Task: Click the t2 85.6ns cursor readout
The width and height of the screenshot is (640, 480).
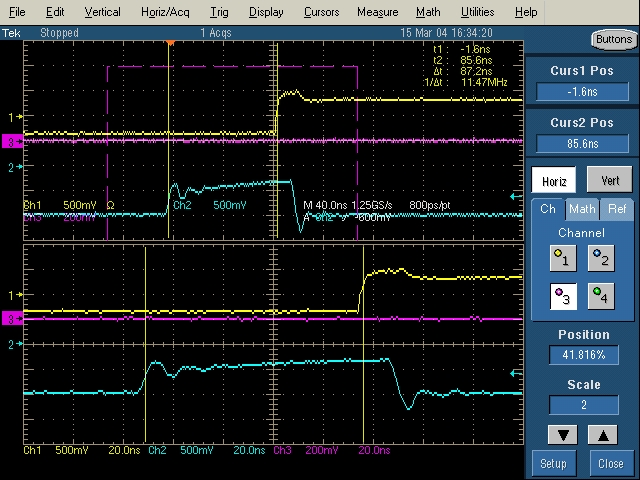Action: [463, 60]
